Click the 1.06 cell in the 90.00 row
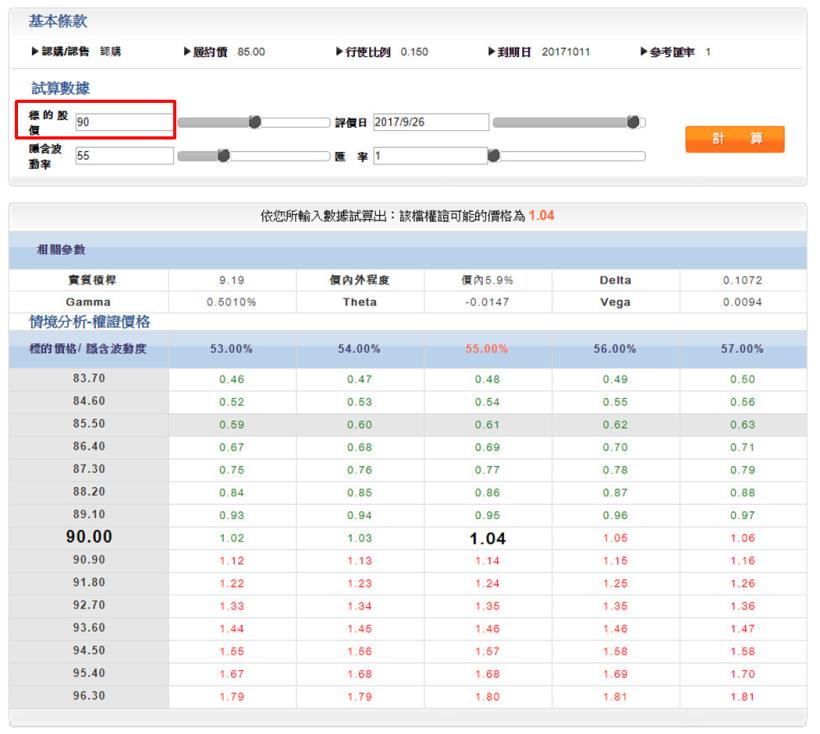 tap(743, 538)
